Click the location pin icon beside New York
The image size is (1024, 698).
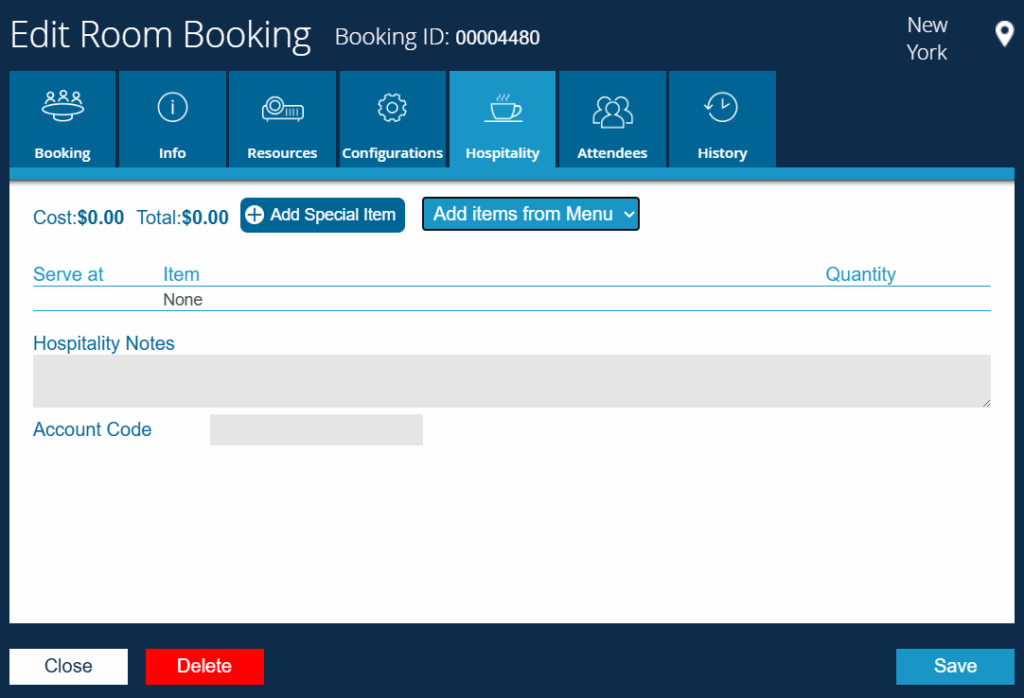[1004, 35]
